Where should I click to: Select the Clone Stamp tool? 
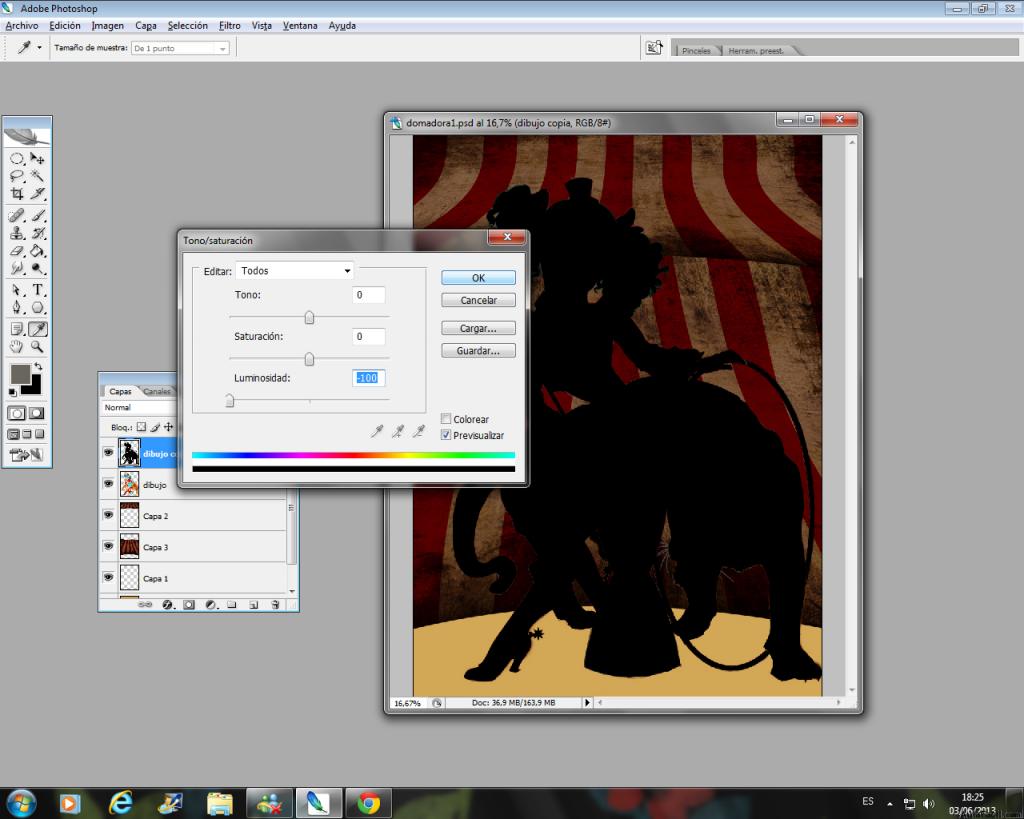point(17,233)
